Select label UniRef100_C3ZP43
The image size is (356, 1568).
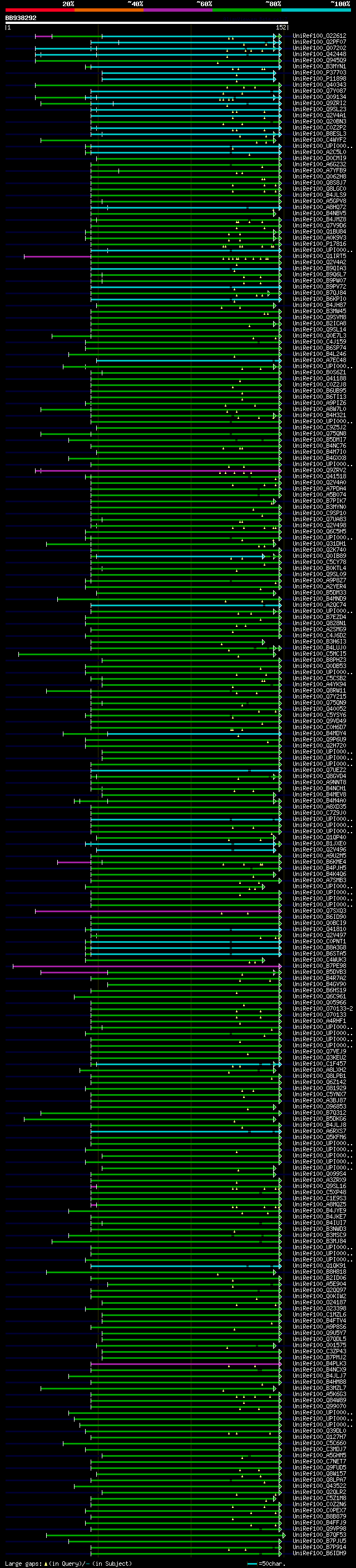(319, 1351)
